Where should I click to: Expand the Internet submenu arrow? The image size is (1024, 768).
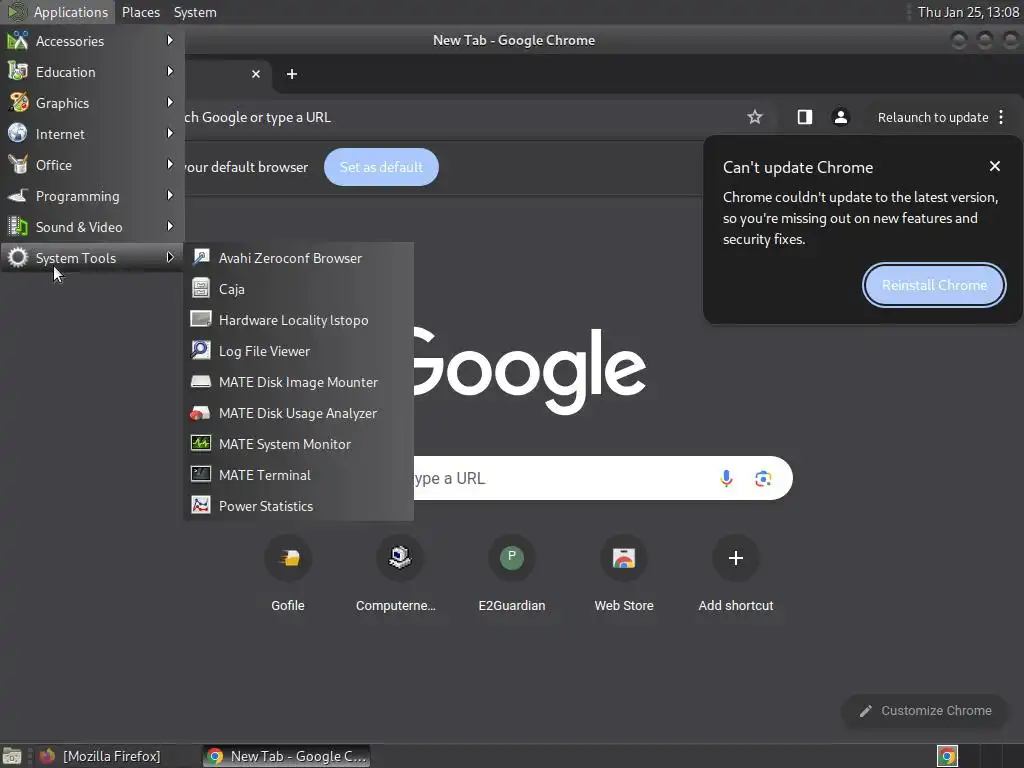pos(170,133)
